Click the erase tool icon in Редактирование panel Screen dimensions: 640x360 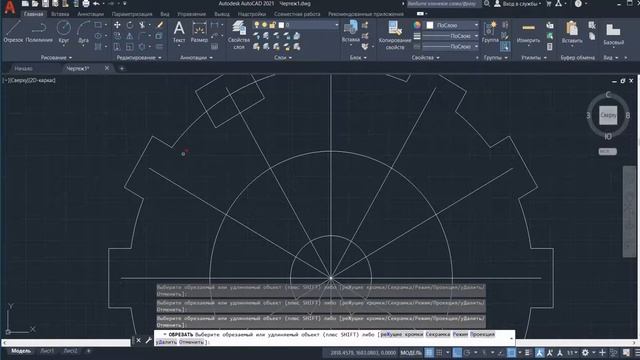tap(160, 25)
